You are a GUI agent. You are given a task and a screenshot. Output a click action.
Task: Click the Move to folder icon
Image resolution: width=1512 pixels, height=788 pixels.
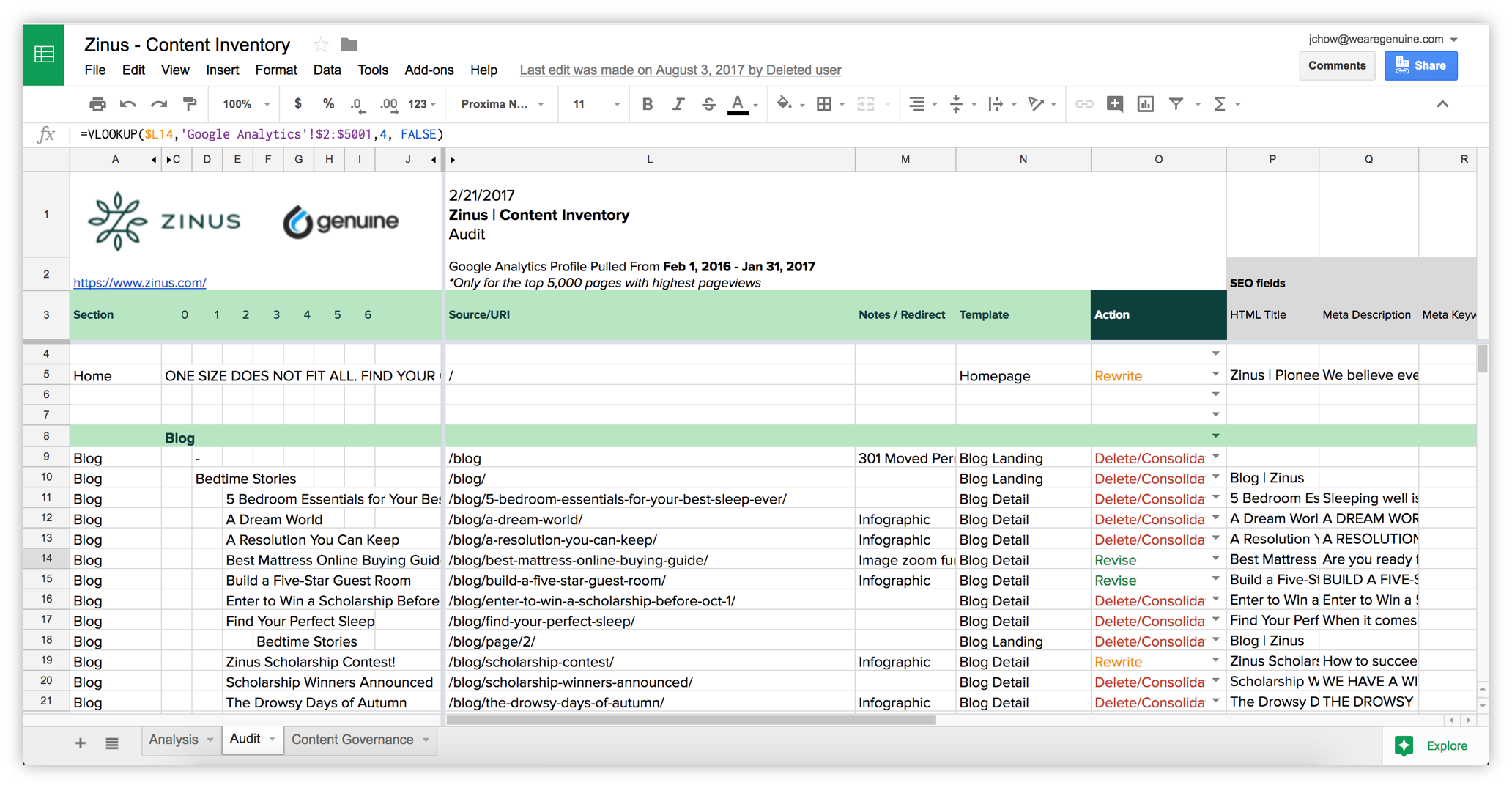349,45
